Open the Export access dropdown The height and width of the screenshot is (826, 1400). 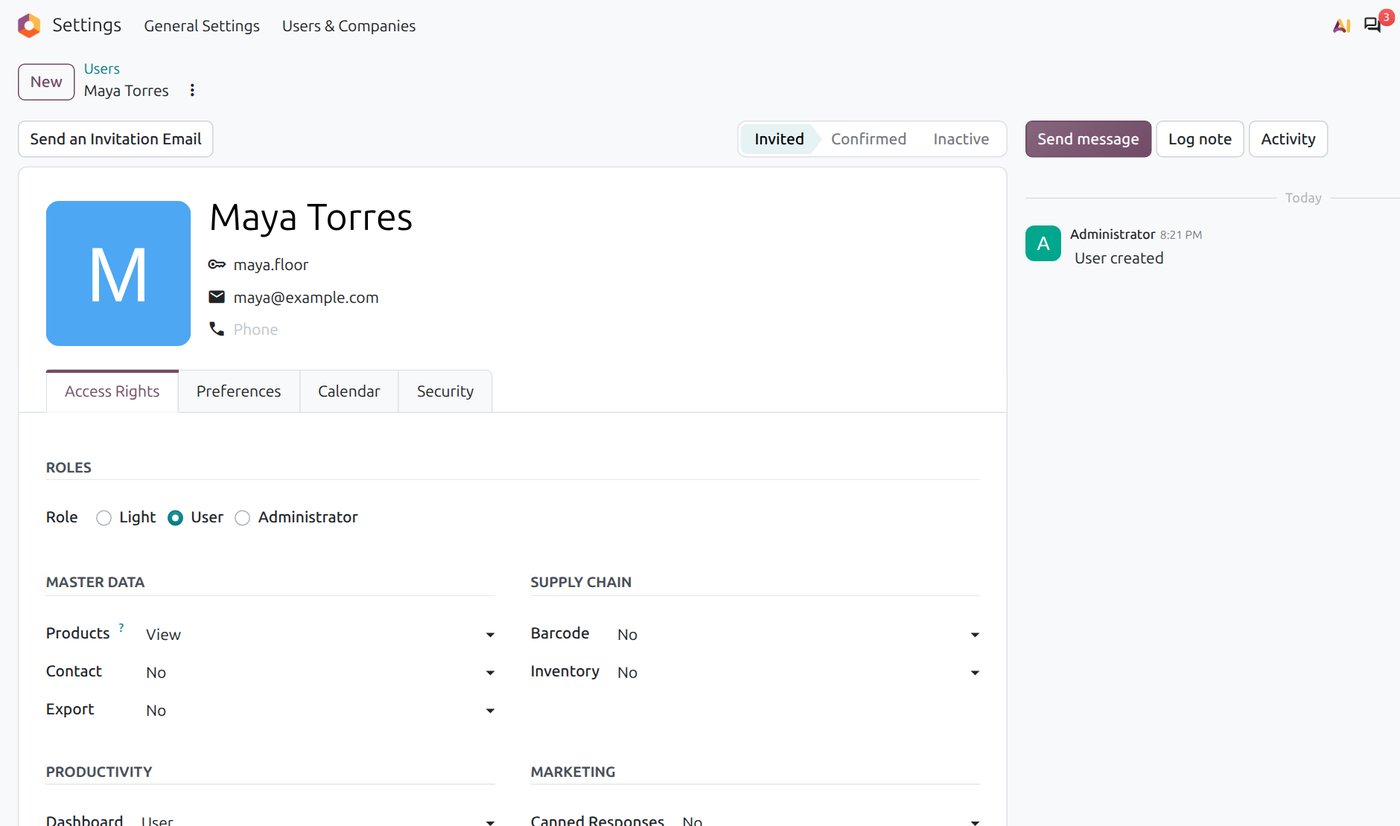(320, 710)
